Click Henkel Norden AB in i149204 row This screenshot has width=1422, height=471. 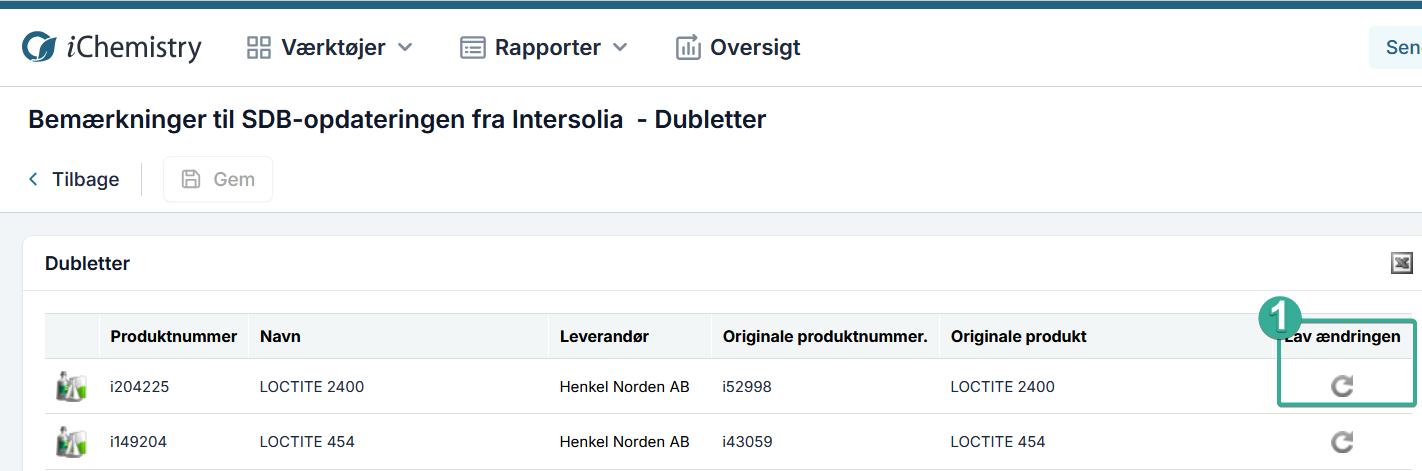point(624,442)
